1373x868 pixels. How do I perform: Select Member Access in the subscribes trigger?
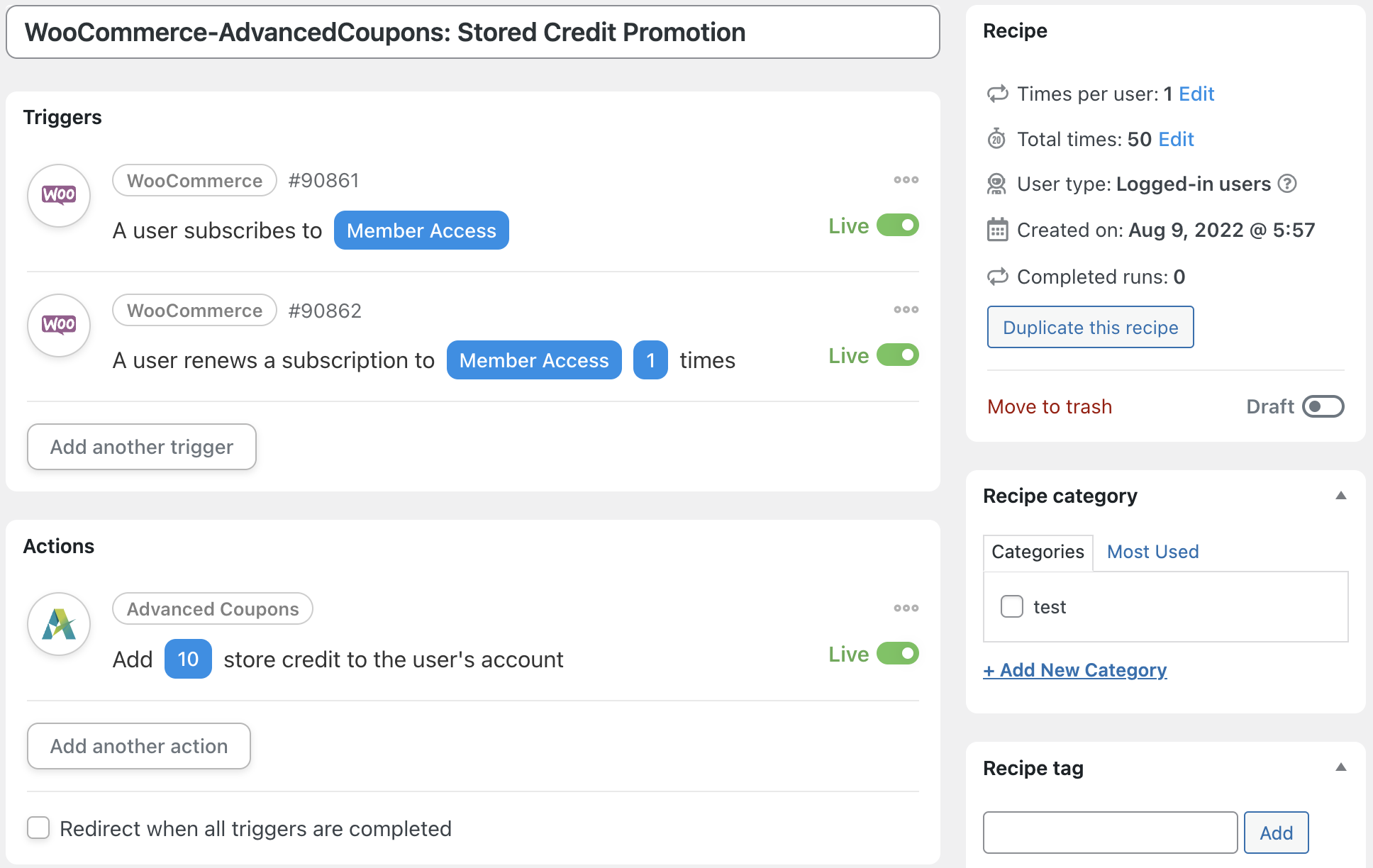tap(421, 230)
